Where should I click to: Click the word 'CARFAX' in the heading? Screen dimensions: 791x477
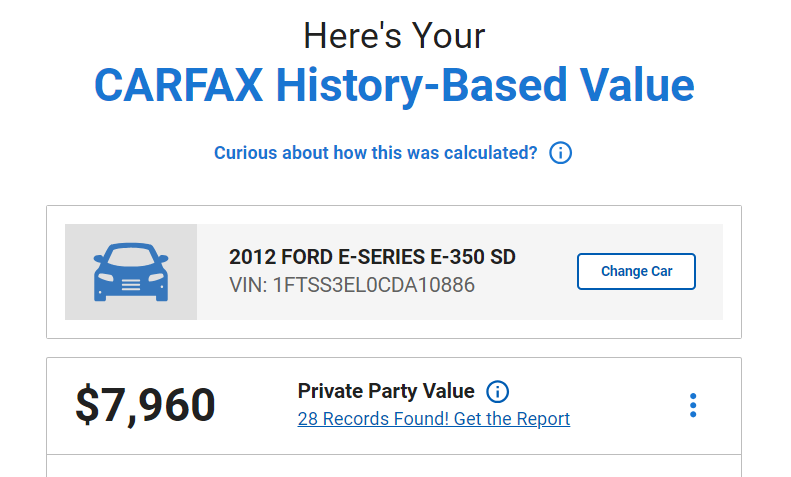179,85
